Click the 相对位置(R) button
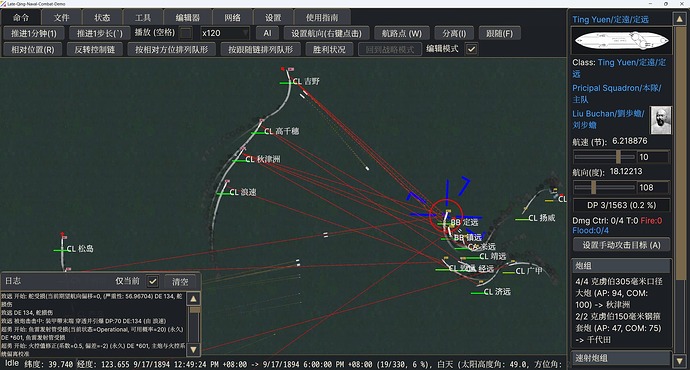The image size is (690, 370). tap(33, 49)
